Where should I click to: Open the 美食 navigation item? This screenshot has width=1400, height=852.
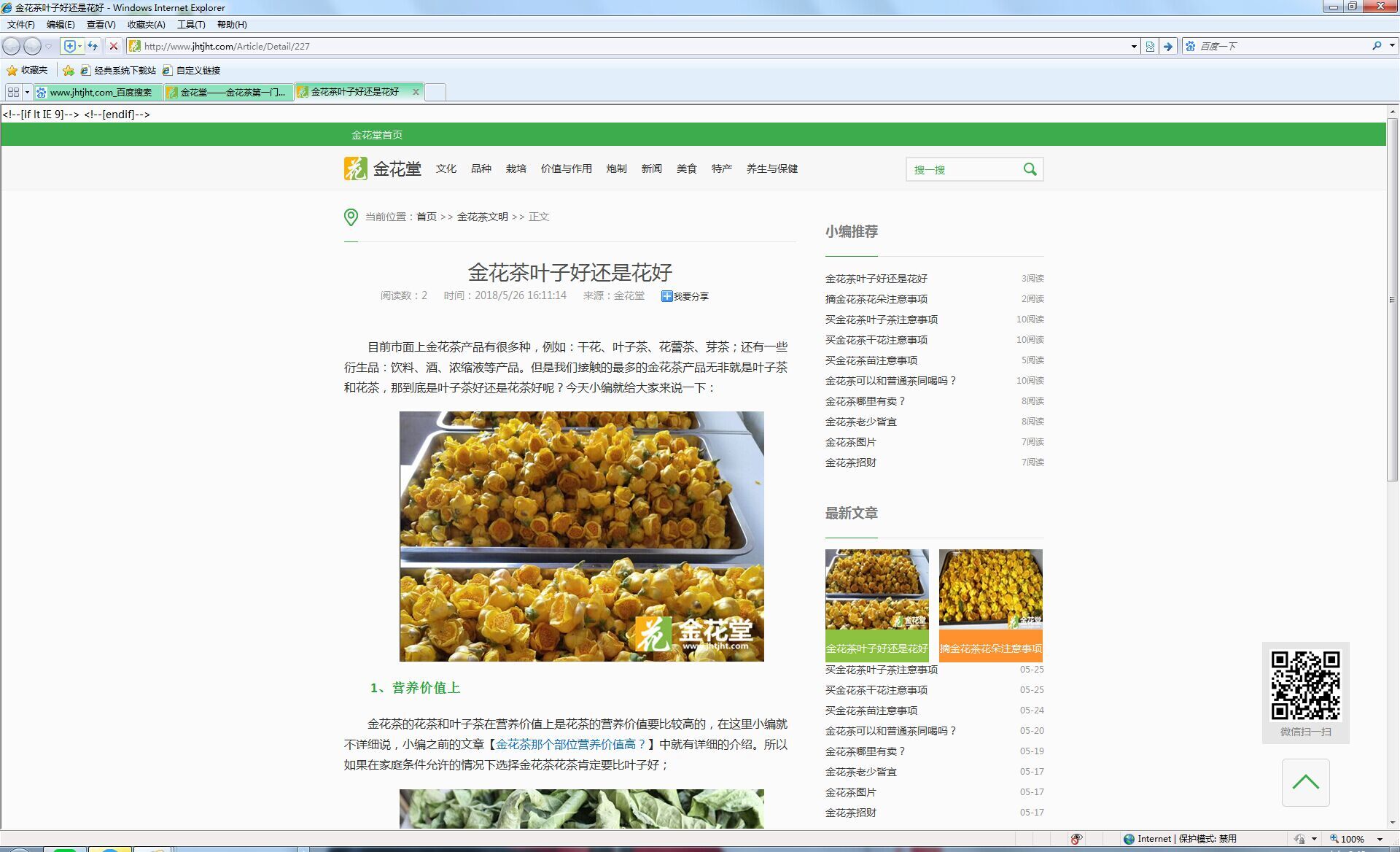687,169
